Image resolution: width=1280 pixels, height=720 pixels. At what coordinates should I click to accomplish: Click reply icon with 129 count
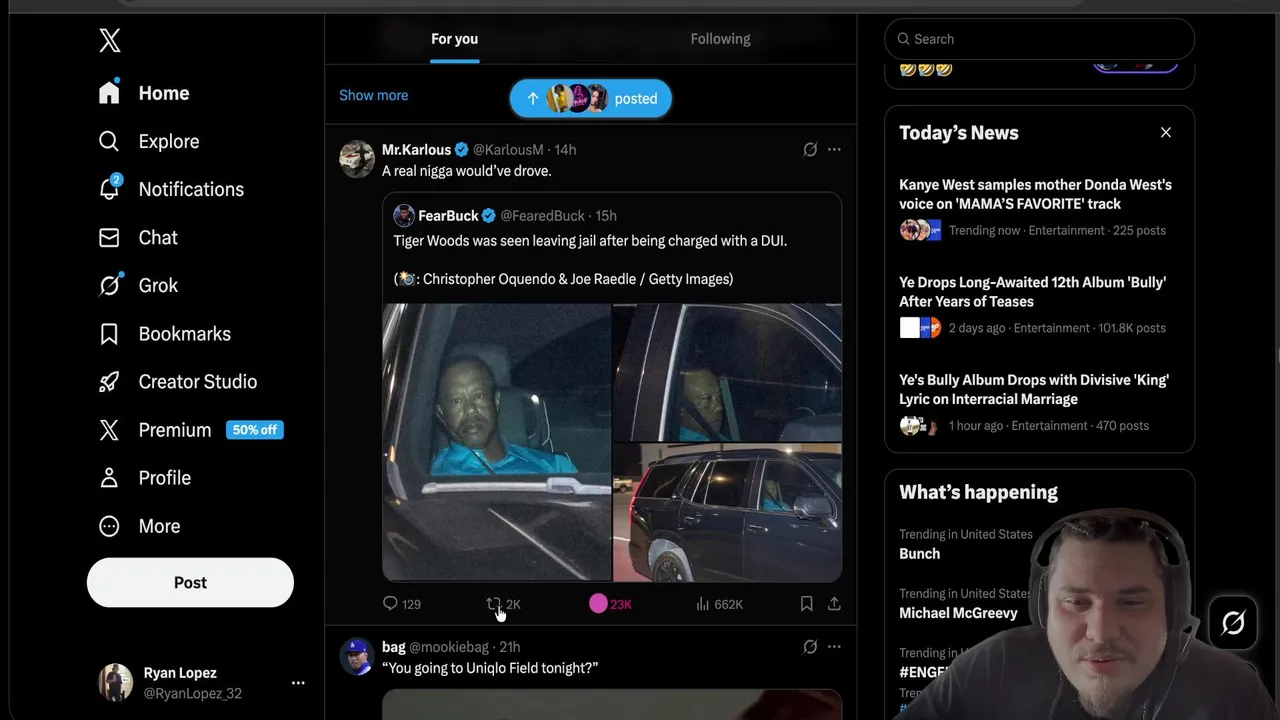(390, 604)
